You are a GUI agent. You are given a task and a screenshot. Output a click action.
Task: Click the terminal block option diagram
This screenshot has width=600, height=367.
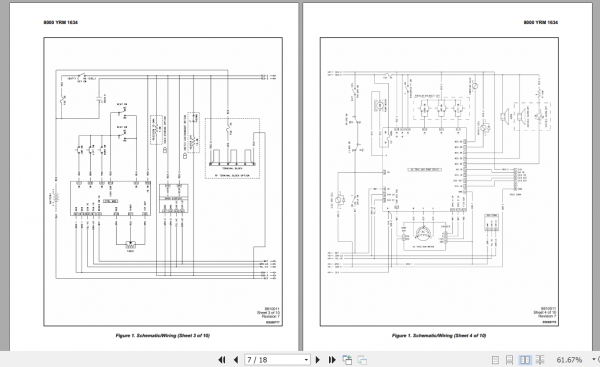232,148
